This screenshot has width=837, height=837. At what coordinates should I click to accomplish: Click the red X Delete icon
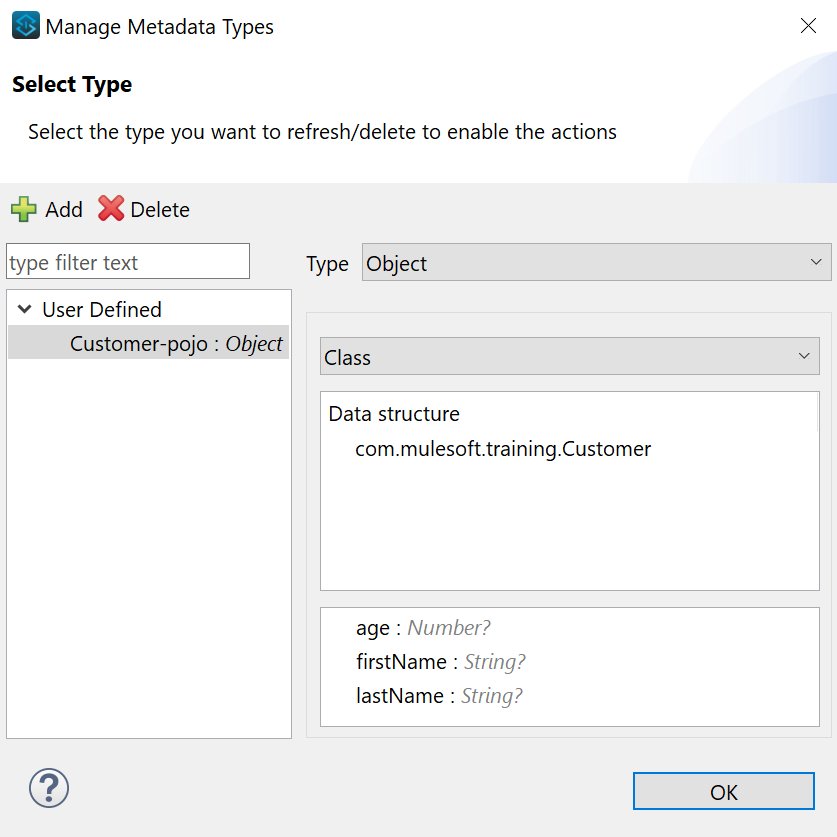[111, 209]
